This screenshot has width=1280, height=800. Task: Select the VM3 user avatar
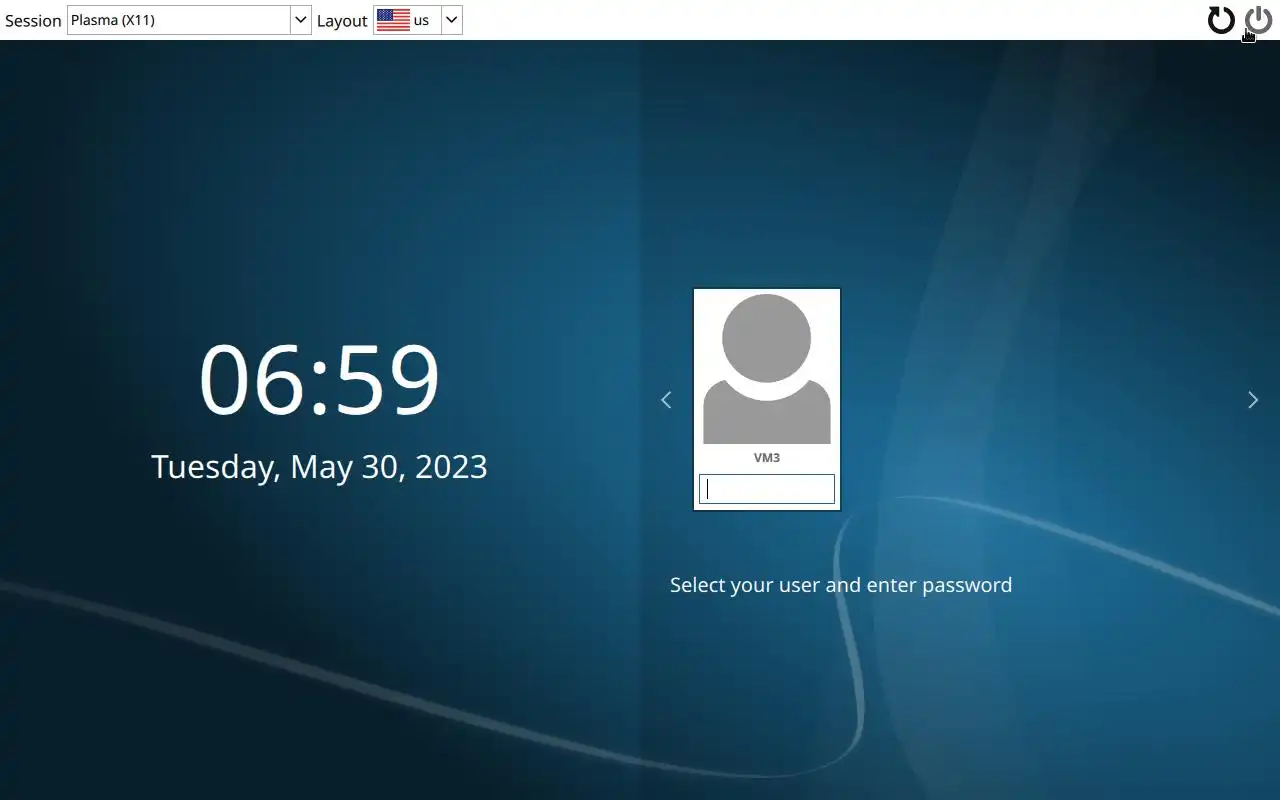(767, 369)
